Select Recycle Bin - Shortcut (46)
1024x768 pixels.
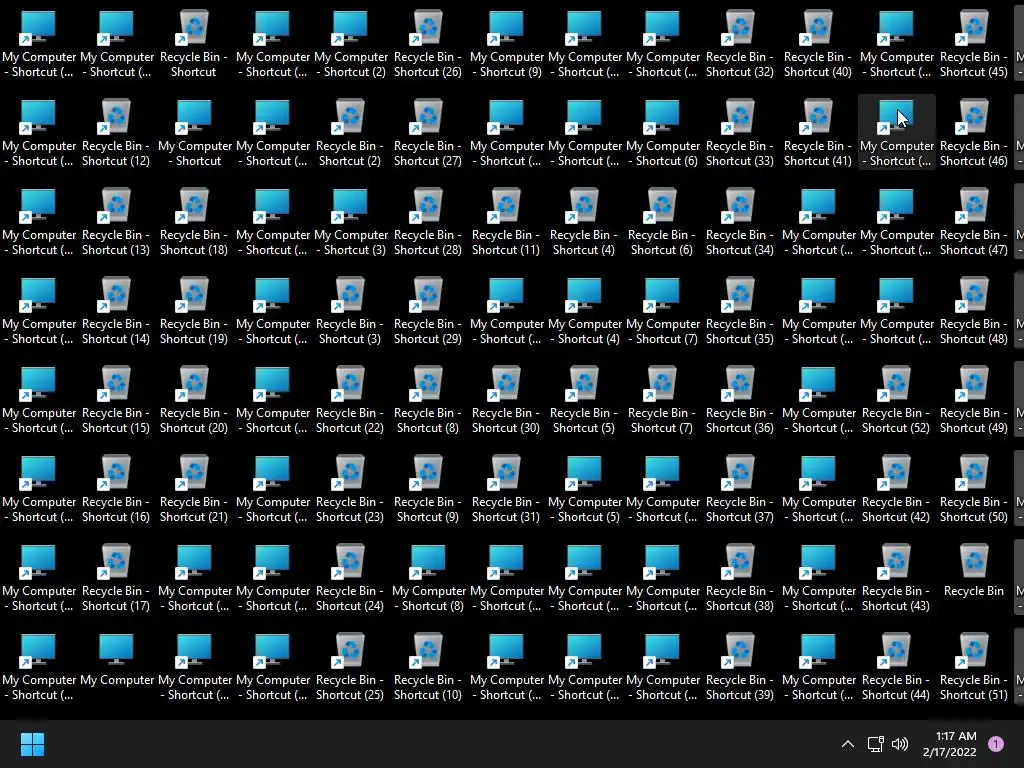click(974, 132)
